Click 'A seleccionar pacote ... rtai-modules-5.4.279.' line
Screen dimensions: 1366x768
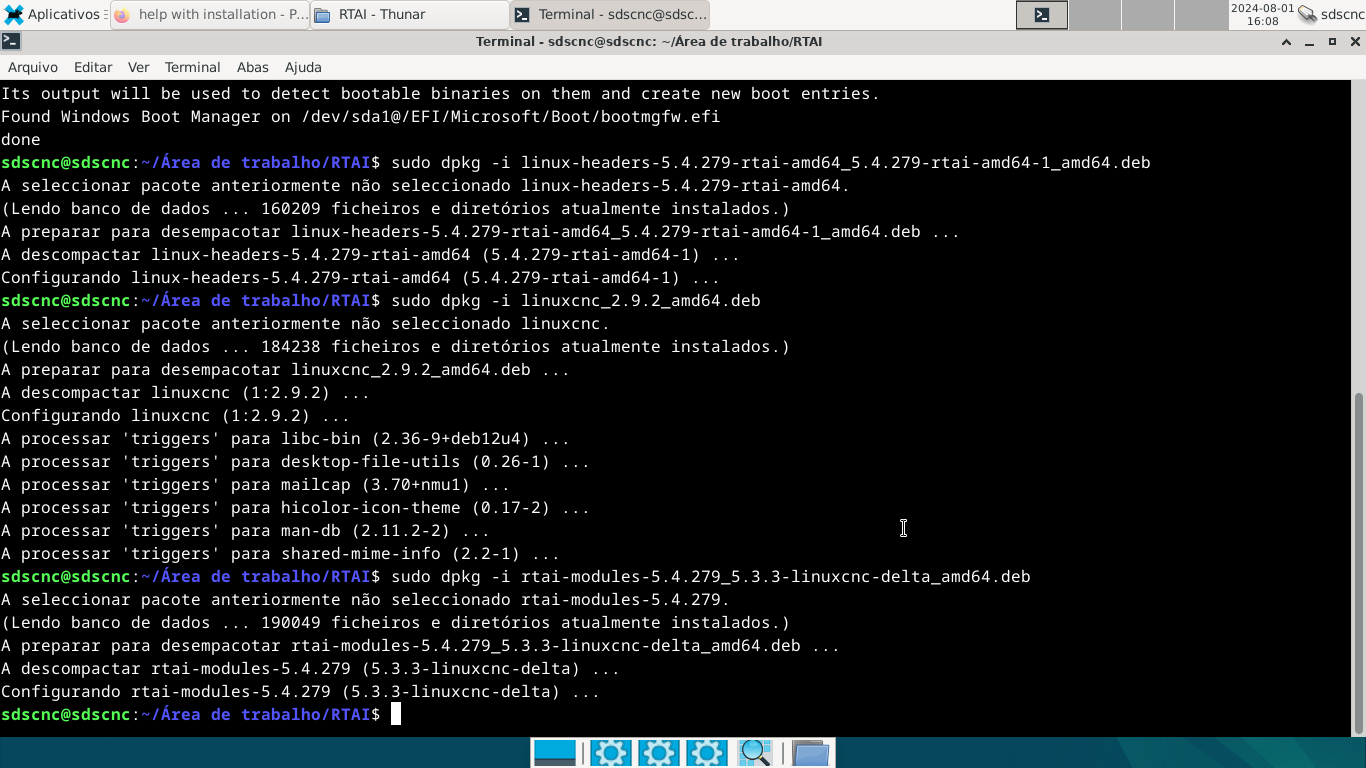366,600
